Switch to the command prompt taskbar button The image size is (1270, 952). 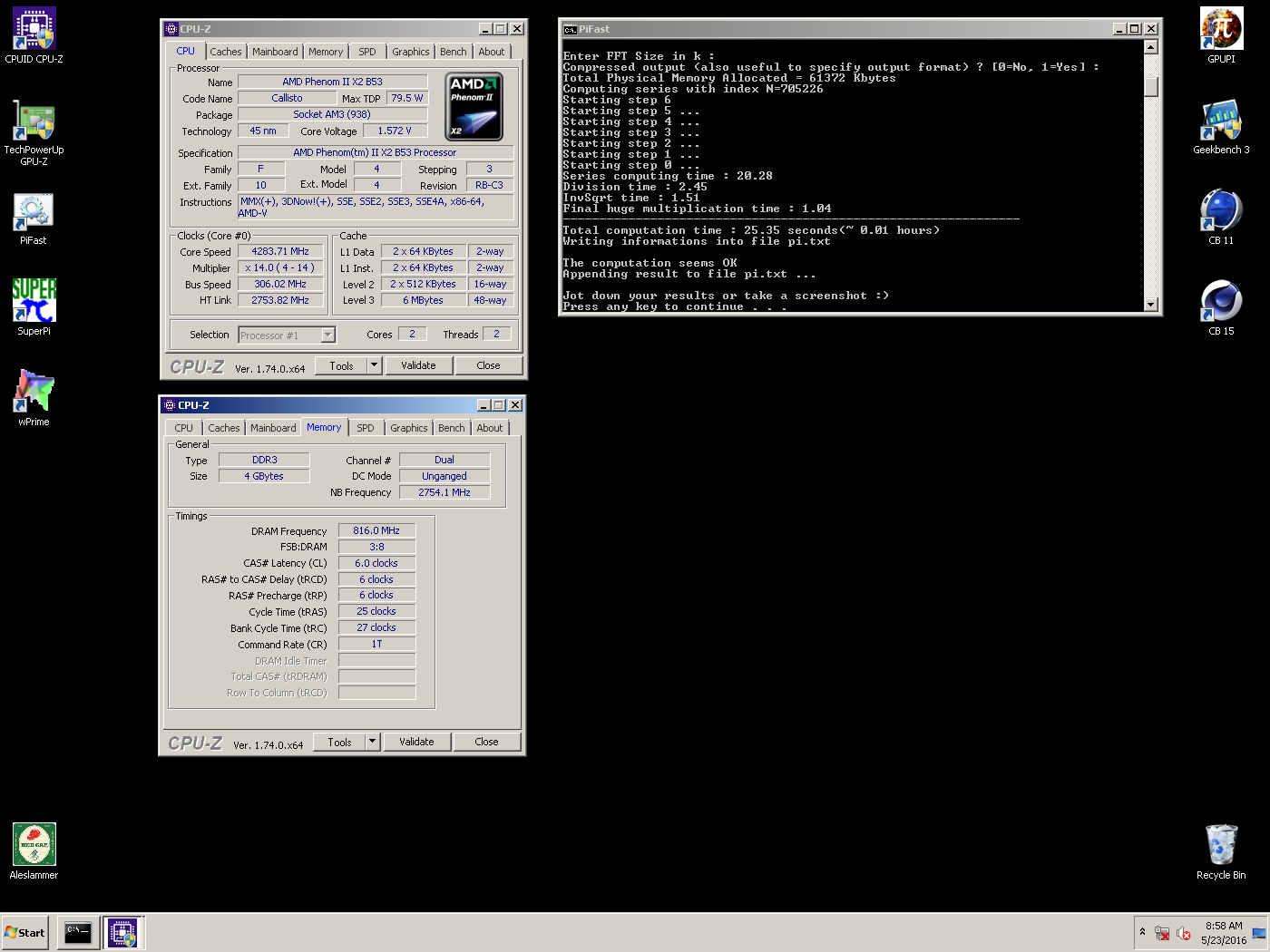(78, 932)
